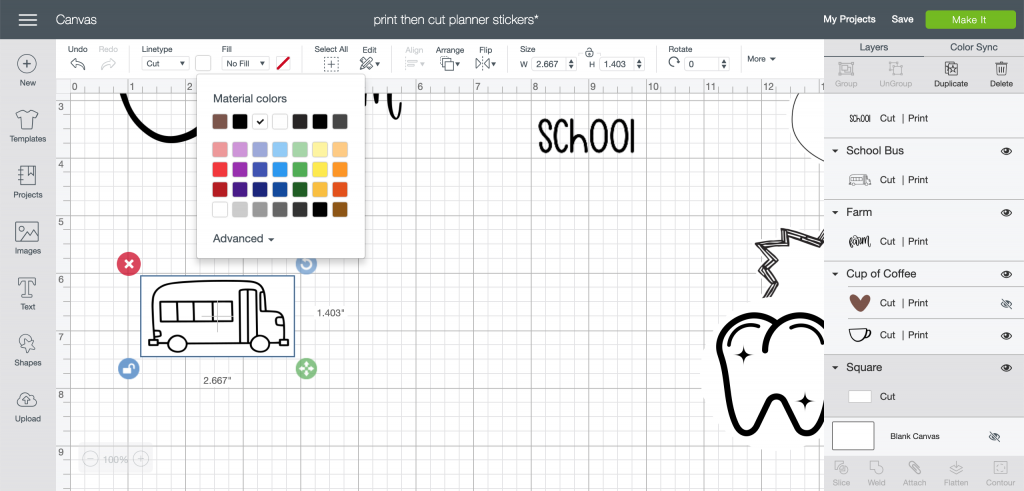Click the blue unlock handle on bus
Viewport: 1024px width, 491px height.
point(129,369)
